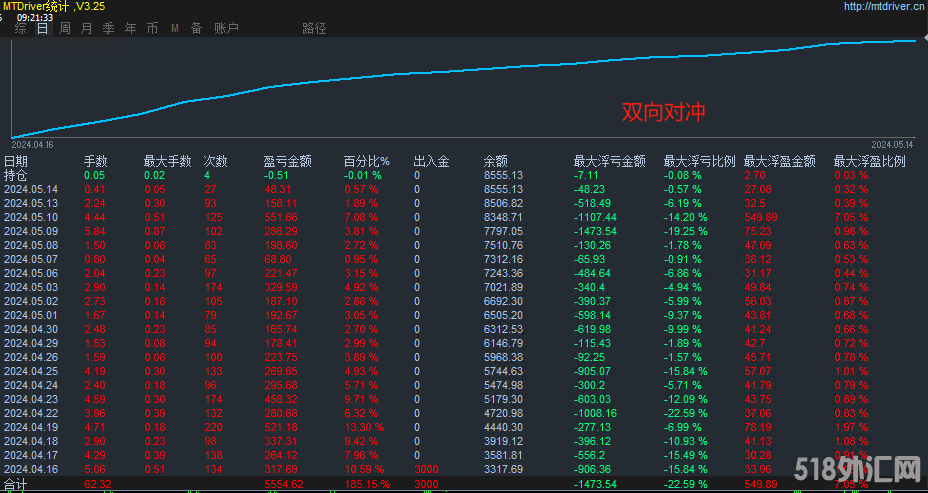
Task: Click the 2024.05.14 chart end date label
Action: pos(892,144)
